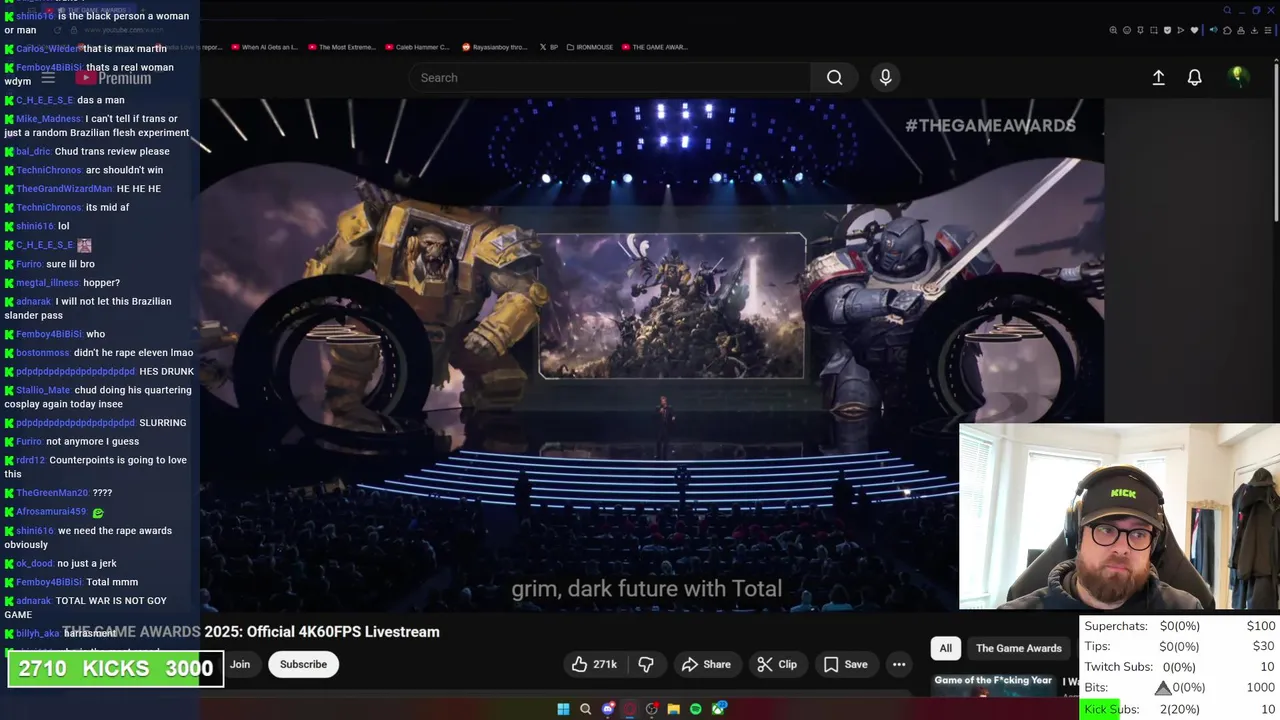This screenshot has height=720, width=1280.
Task: Click the #THEGAMEAWARDS hashtag overlay
Action: (990, 125)
